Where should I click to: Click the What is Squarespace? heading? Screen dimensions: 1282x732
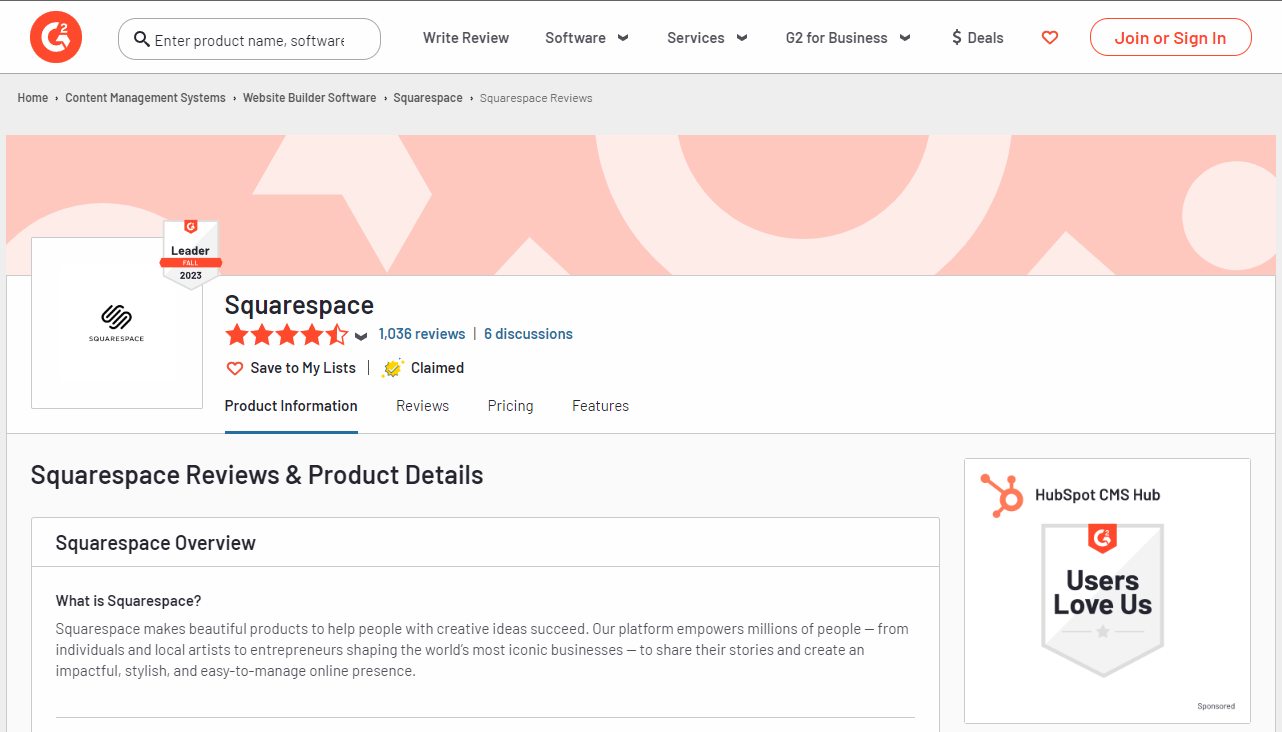[x=128, y=601]
